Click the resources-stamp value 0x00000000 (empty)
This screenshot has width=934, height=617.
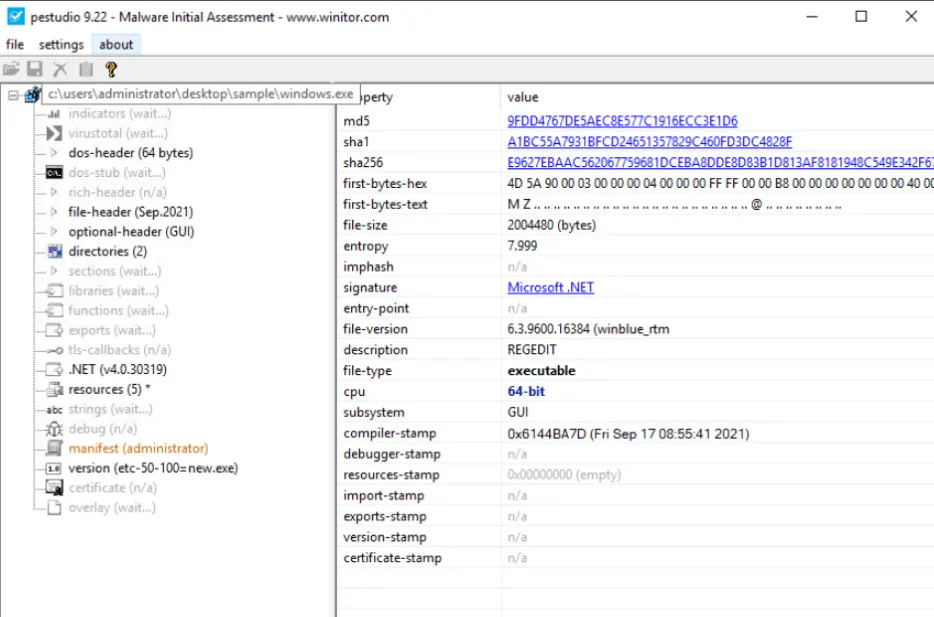tap(564, 475)
